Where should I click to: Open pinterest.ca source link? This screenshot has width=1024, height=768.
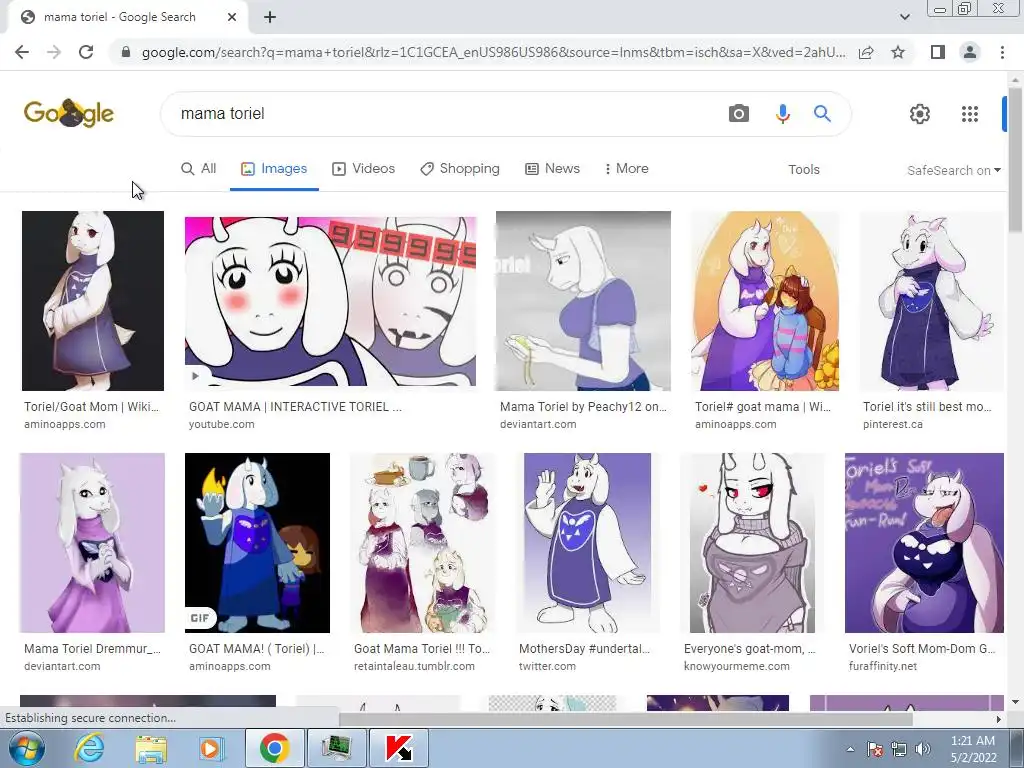point(893,424)
